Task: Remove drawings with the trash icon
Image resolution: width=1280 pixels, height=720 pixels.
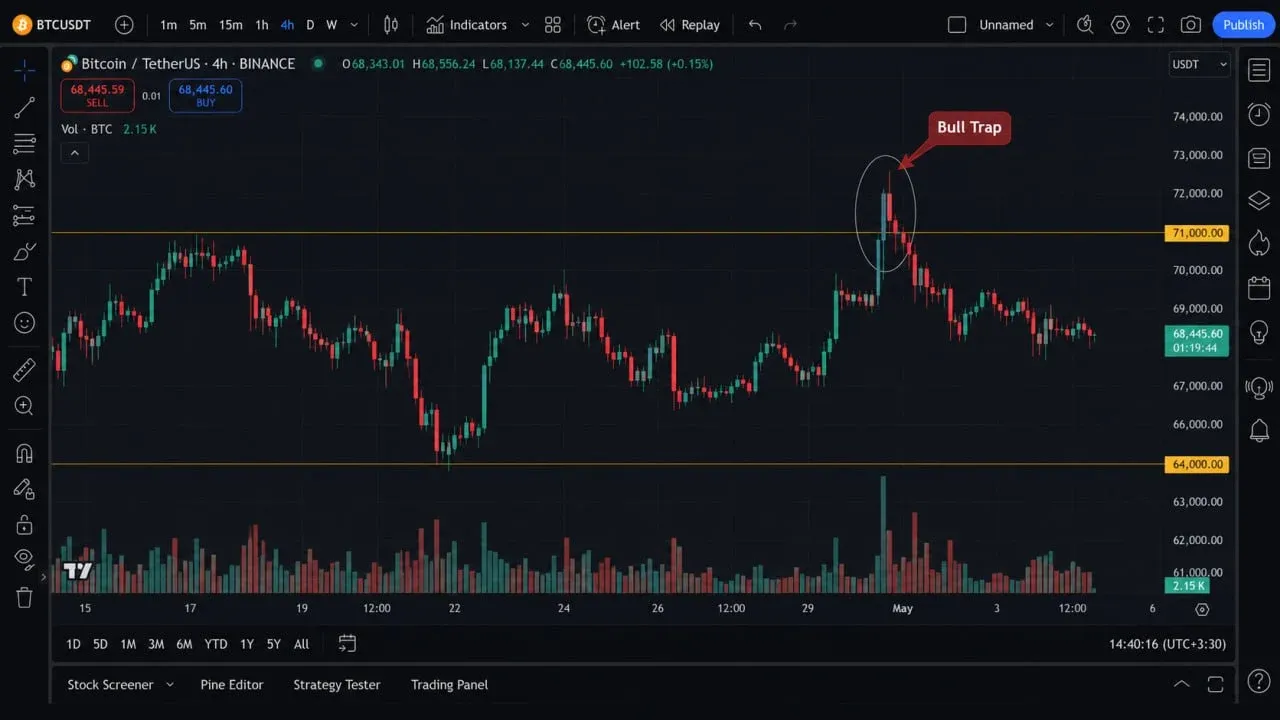Action: 24,598
